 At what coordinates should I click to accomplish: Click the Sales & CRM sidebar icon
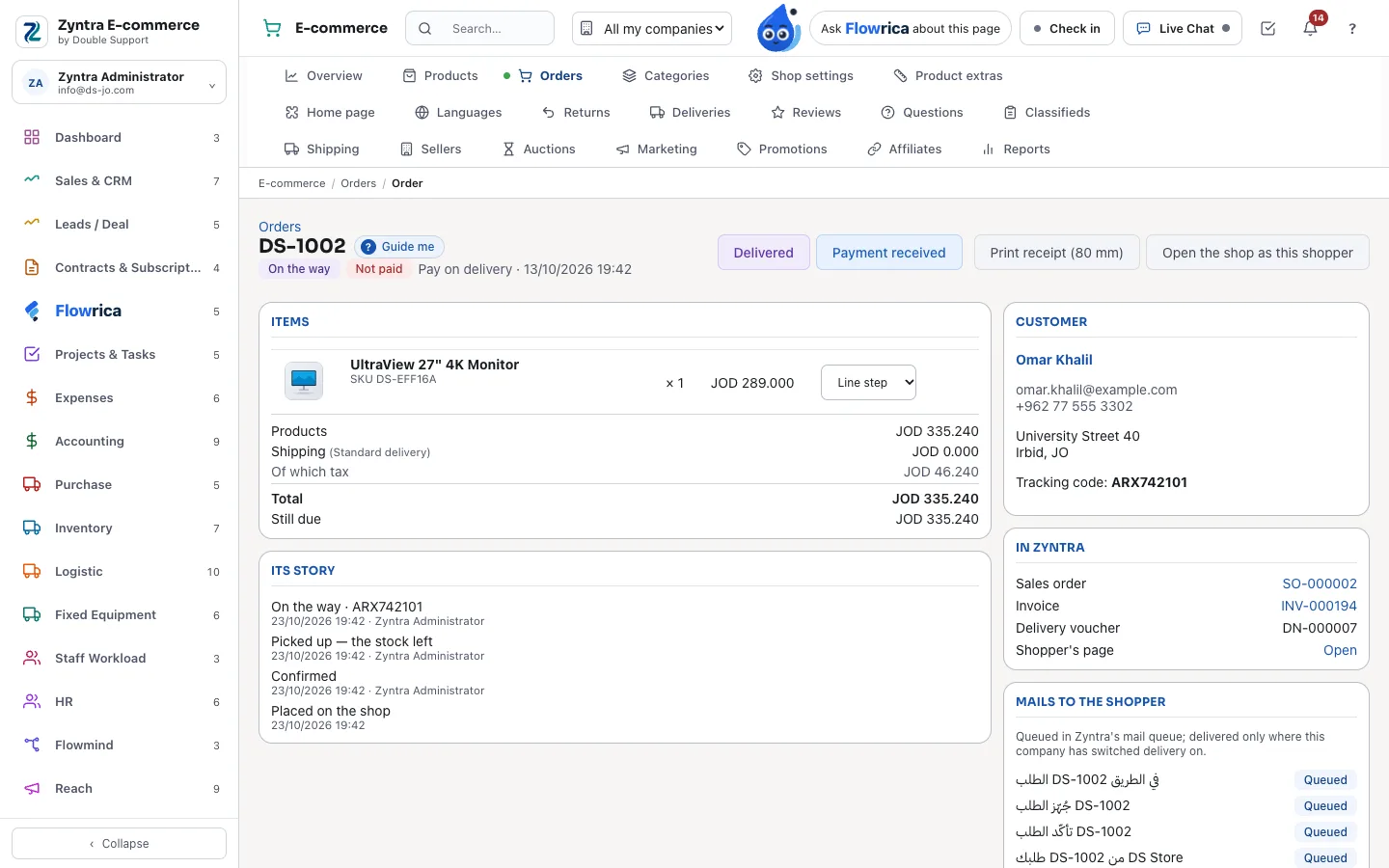[32, 180]
